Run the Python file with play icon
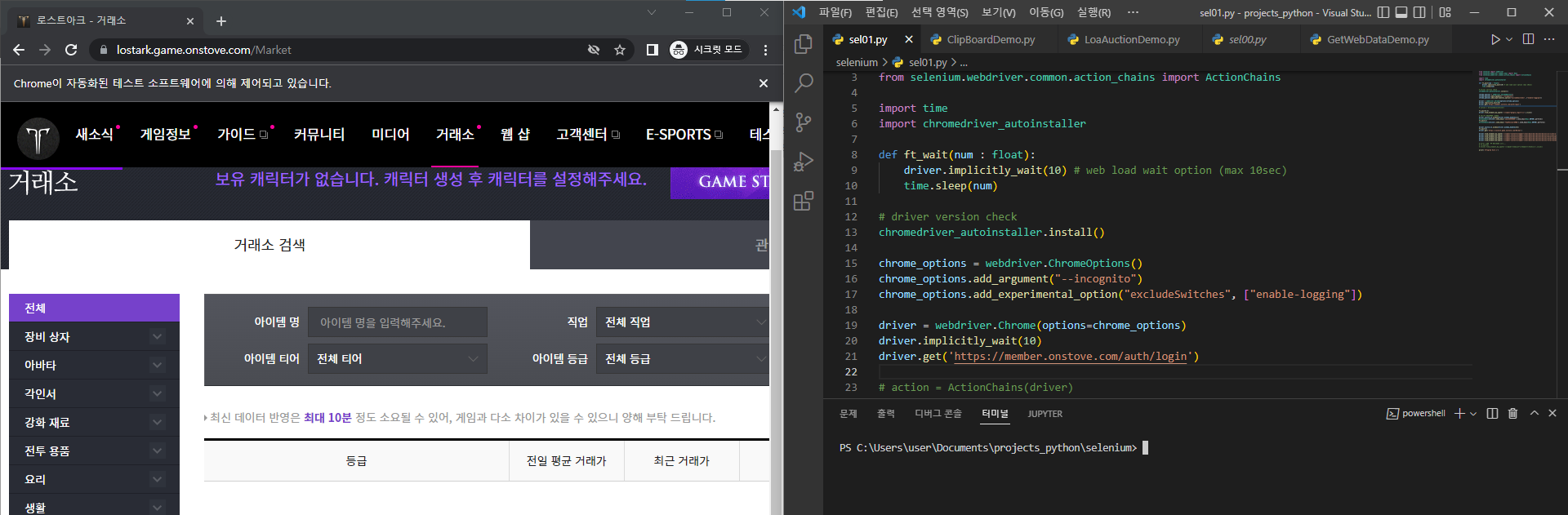This screenshot has width=1568, height=515. point(1495,39)
